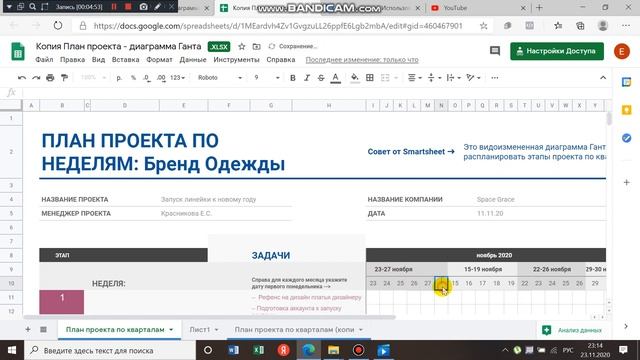Increase decimal places
The width and height of the screenshot is (640, 360).
coord(161,78)
